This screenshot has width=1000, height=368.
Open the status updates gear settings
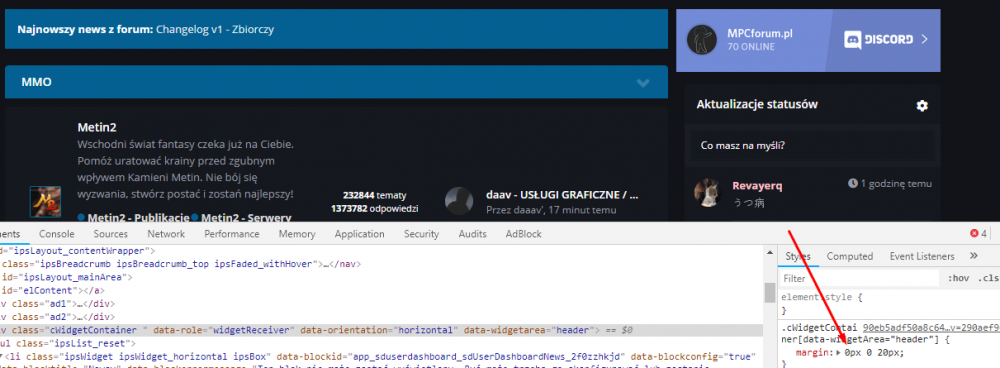(x=922, y=106)
